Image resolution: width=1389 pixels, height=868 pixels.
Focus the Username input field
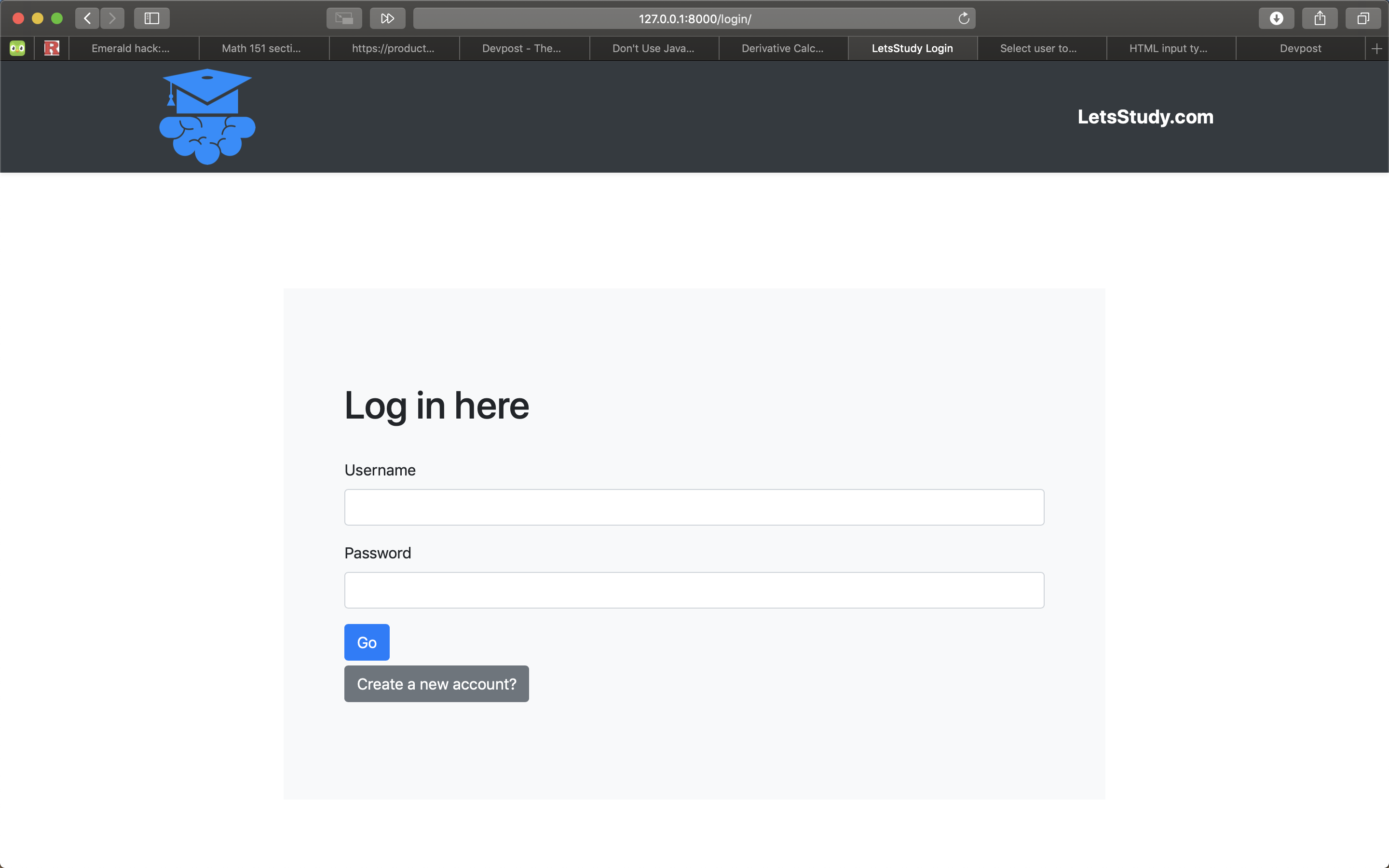(694, 507)
